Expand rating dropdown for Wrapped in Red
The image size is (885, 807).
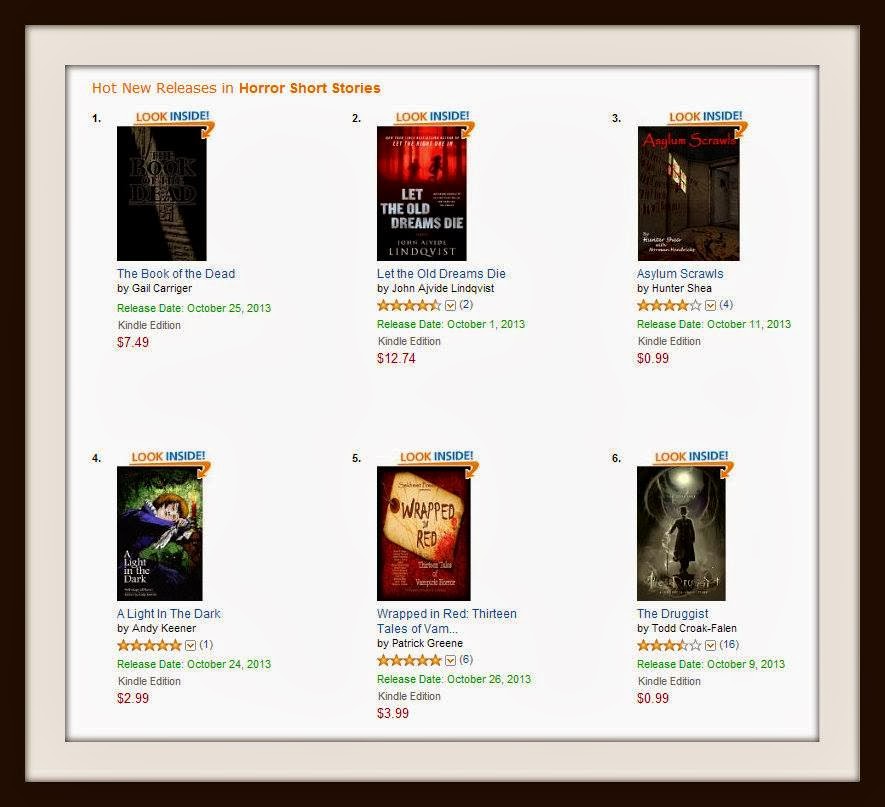pyautogui.click(x=450, y=660)
